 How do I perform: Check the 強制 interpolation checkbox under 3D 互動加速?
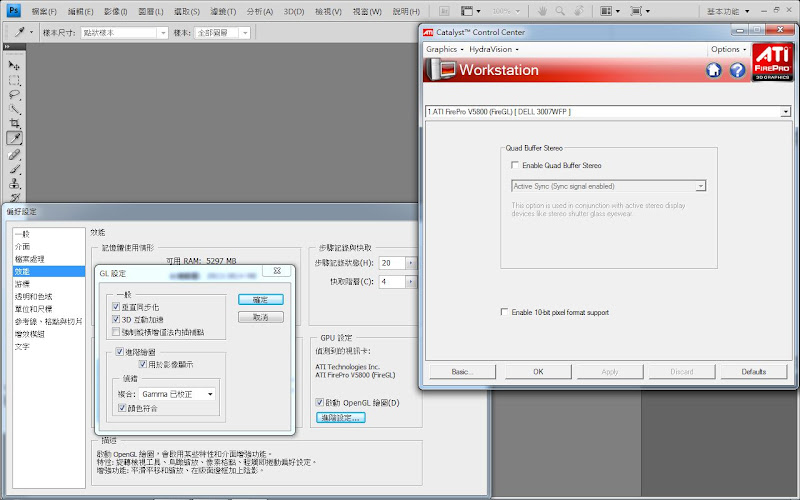click(x=116, y=332)
